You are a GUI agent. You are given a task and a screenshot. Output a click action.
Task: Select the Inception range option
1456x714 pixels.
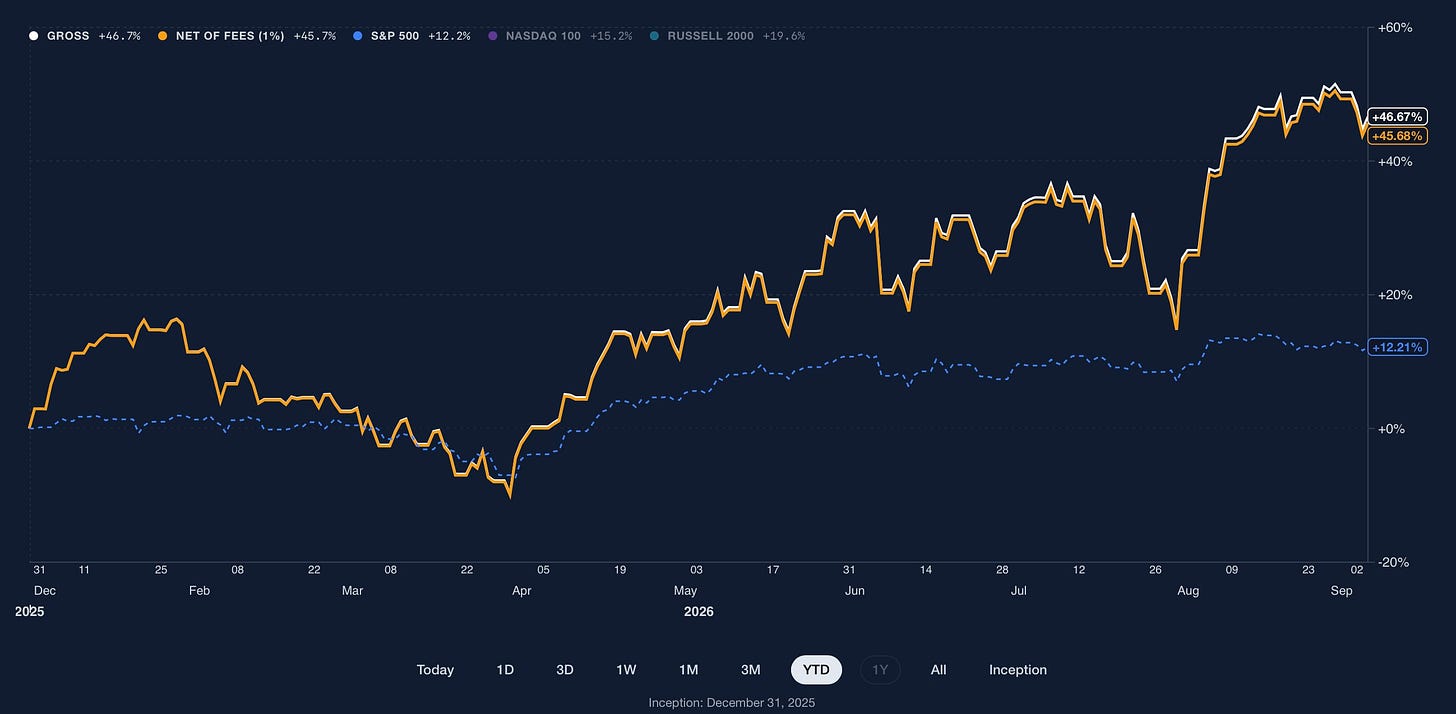1018,670
